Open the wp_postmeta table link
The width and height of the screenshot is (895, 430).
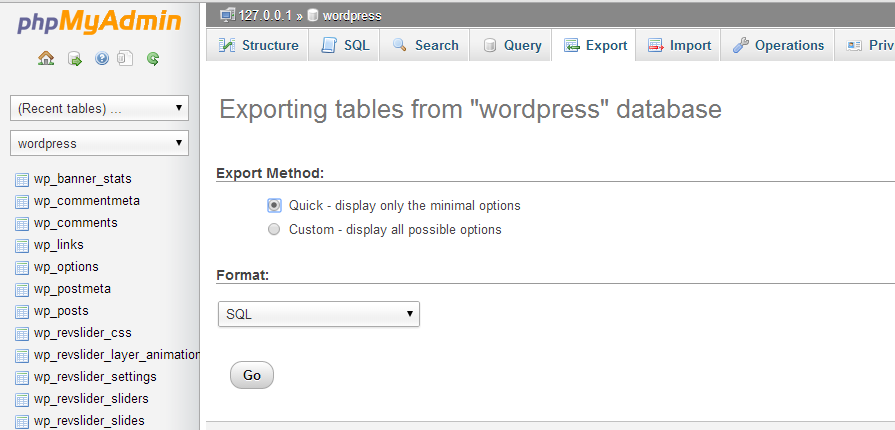[x=72, y=288]
